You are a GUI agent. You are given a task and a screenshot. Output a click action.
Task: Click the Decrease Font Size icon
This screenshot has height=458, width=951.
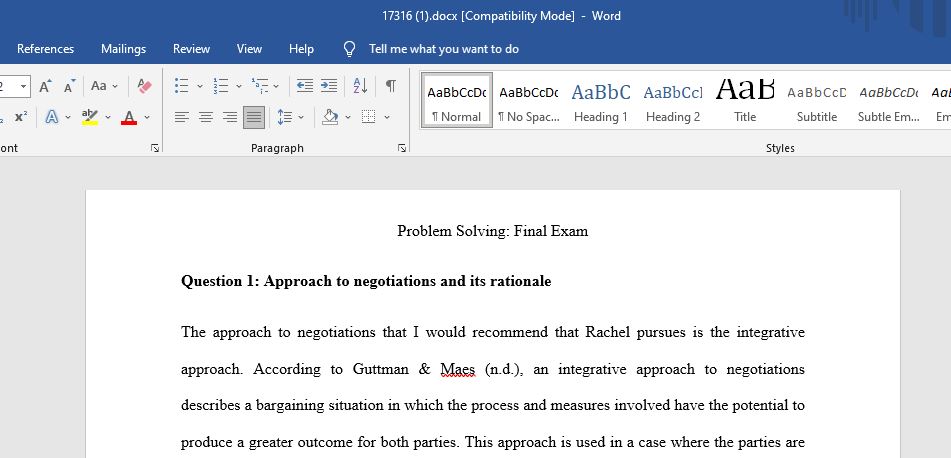(x=70, y=86)
